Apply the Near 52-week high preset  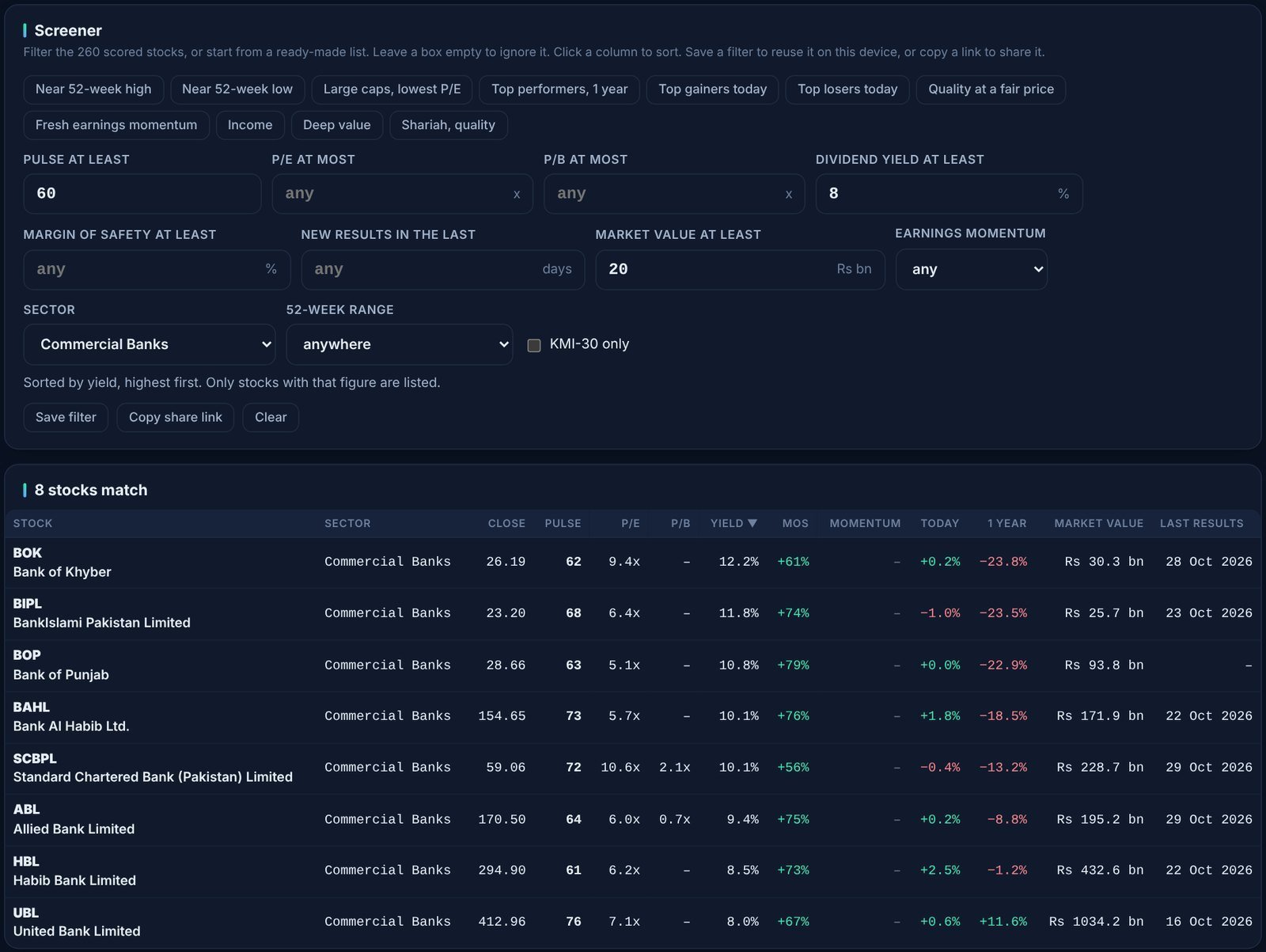point(93,89)
